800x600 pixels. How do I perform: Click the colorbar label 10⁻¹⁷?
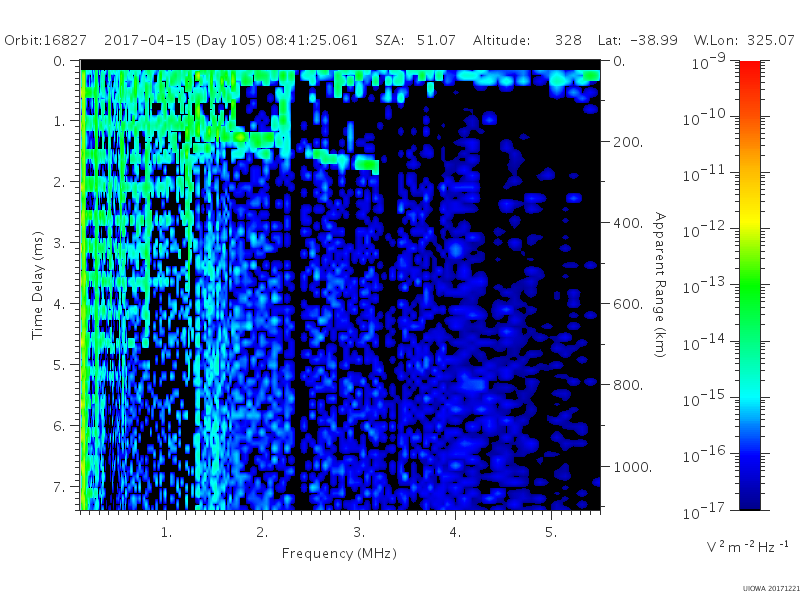point(705,510)
